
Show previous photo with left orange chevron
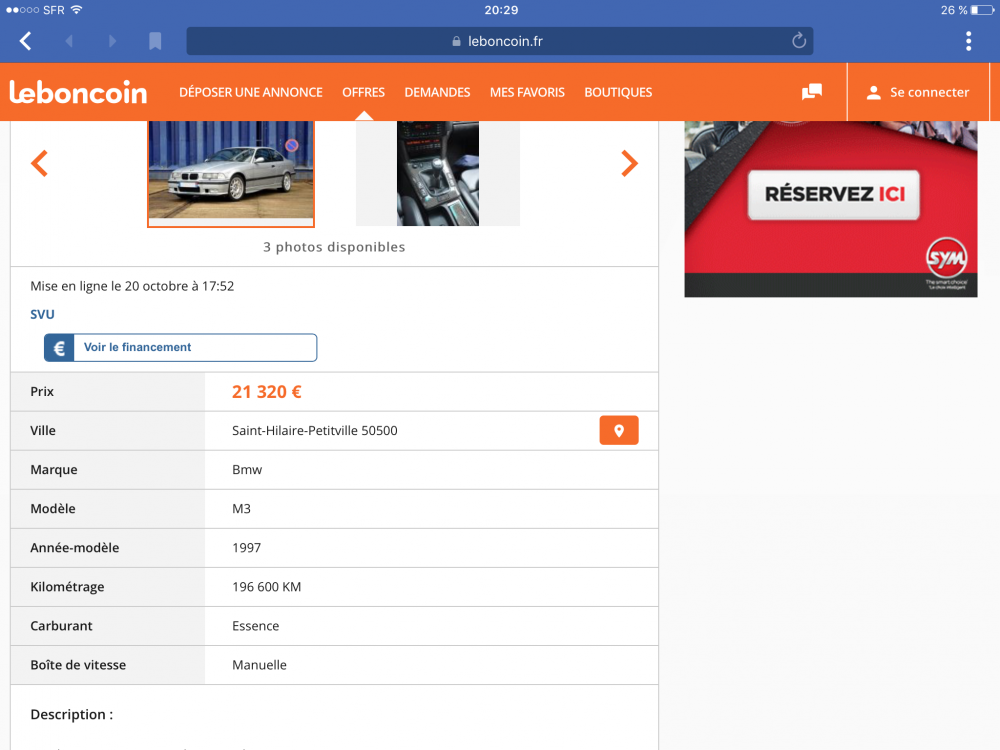coord(40,163)
